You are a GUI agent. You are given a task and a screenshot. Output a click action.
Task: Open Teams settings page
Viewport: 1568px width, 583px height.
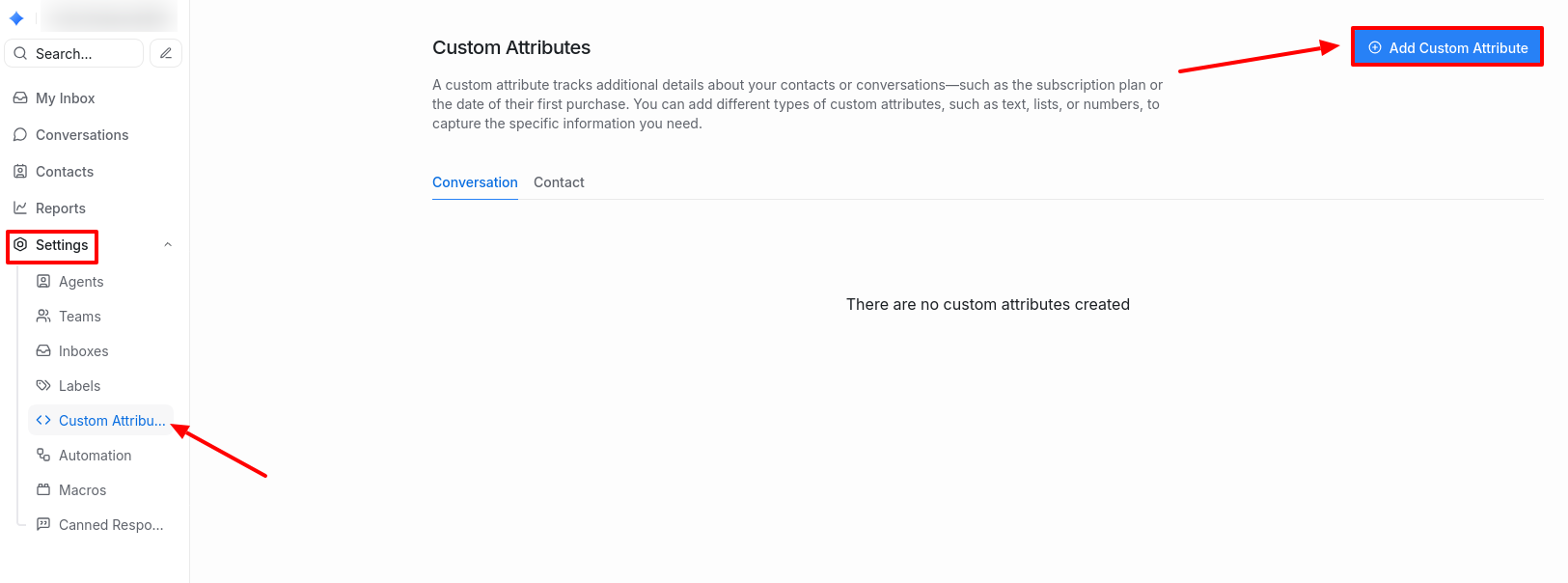tap(79, 317)
